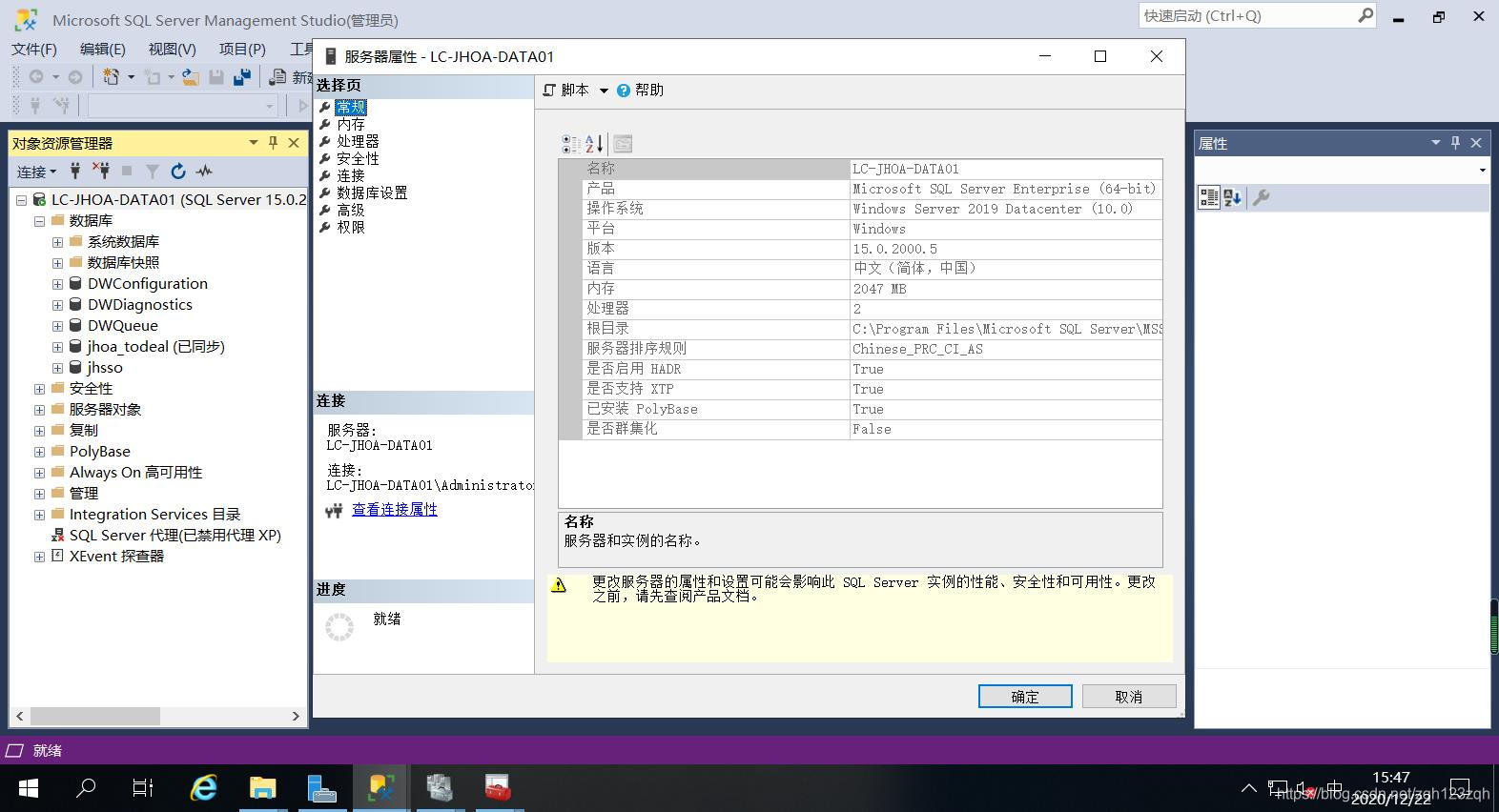
Task: Click the 查看连接属性 link
Action: coord(395,510)
